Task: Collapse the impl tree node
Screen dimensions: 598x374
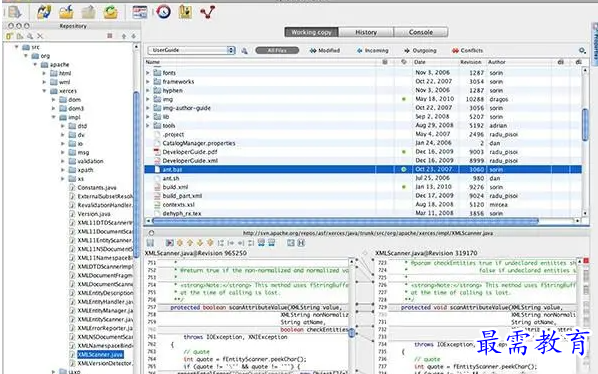Action: pos(53,117)
